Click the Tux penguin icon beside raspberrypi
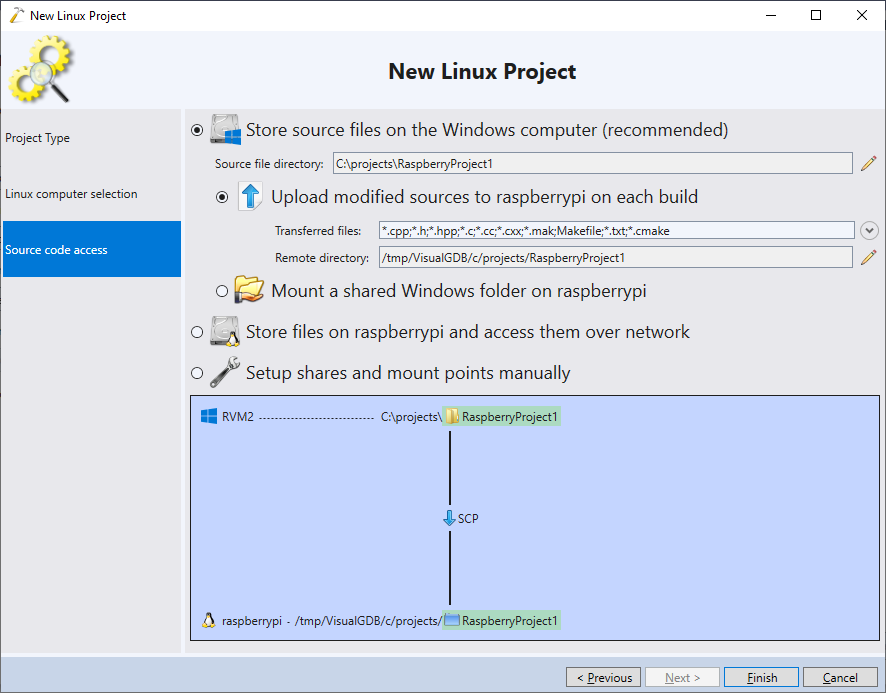The height and width of the screenshot is (693, 886). pos(209,620)
